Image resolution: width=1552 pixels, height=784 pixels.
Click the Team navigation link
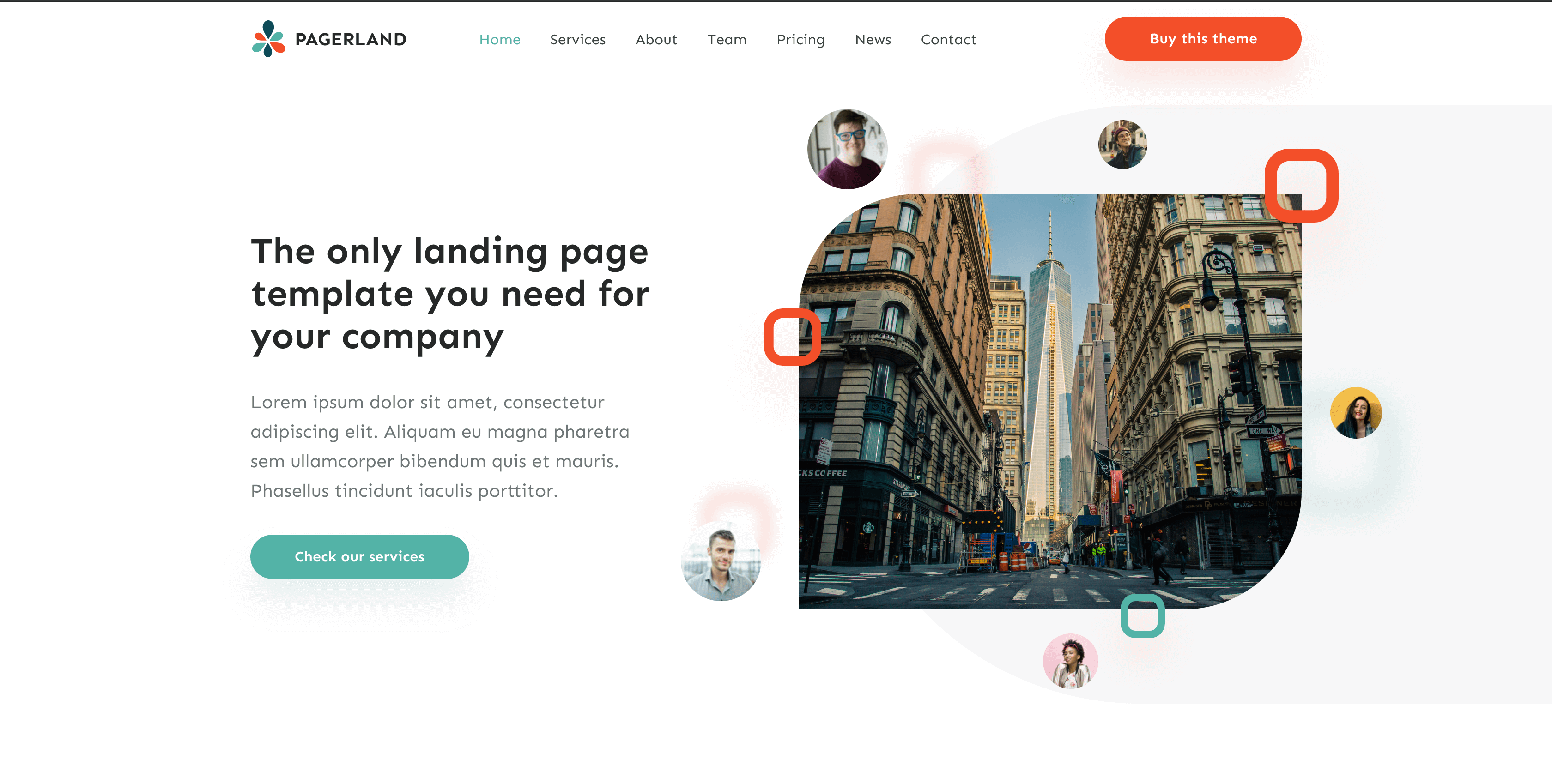[x=727, y=39]
